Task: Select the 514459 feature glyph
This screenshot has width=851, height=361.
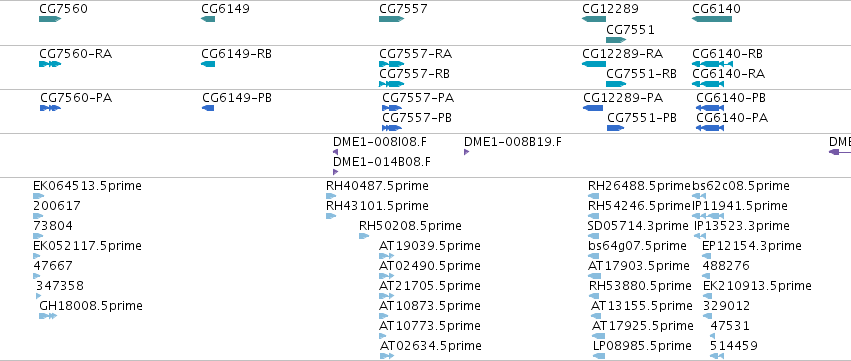Action: (717, 356)
